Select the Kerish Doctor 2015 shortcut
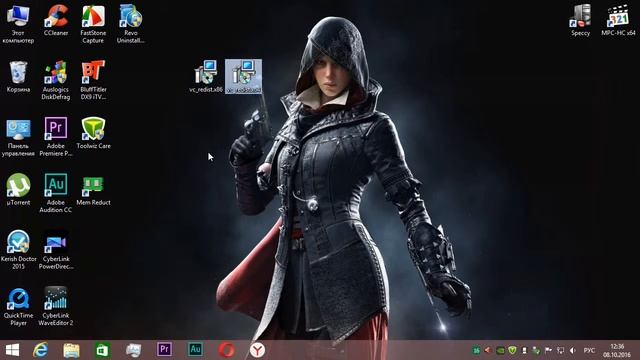640x360 pixels. (18, 250)
